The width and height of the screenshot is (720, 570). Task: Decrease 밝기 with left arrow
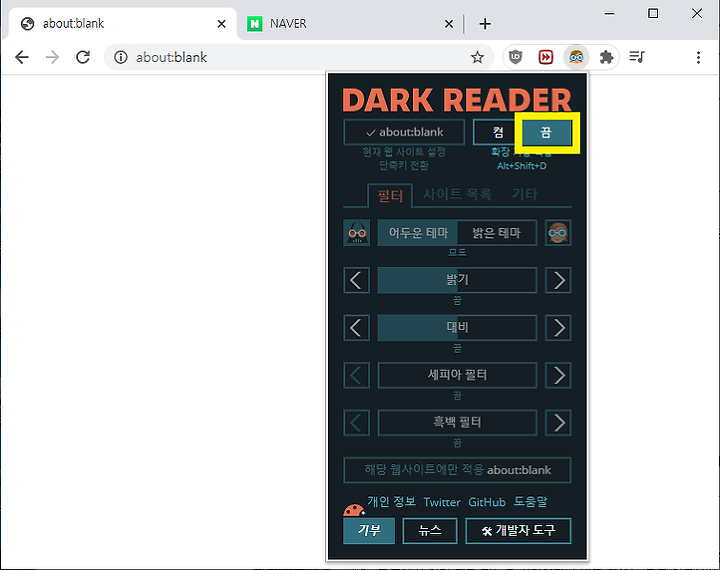click(x=357, y=280)
